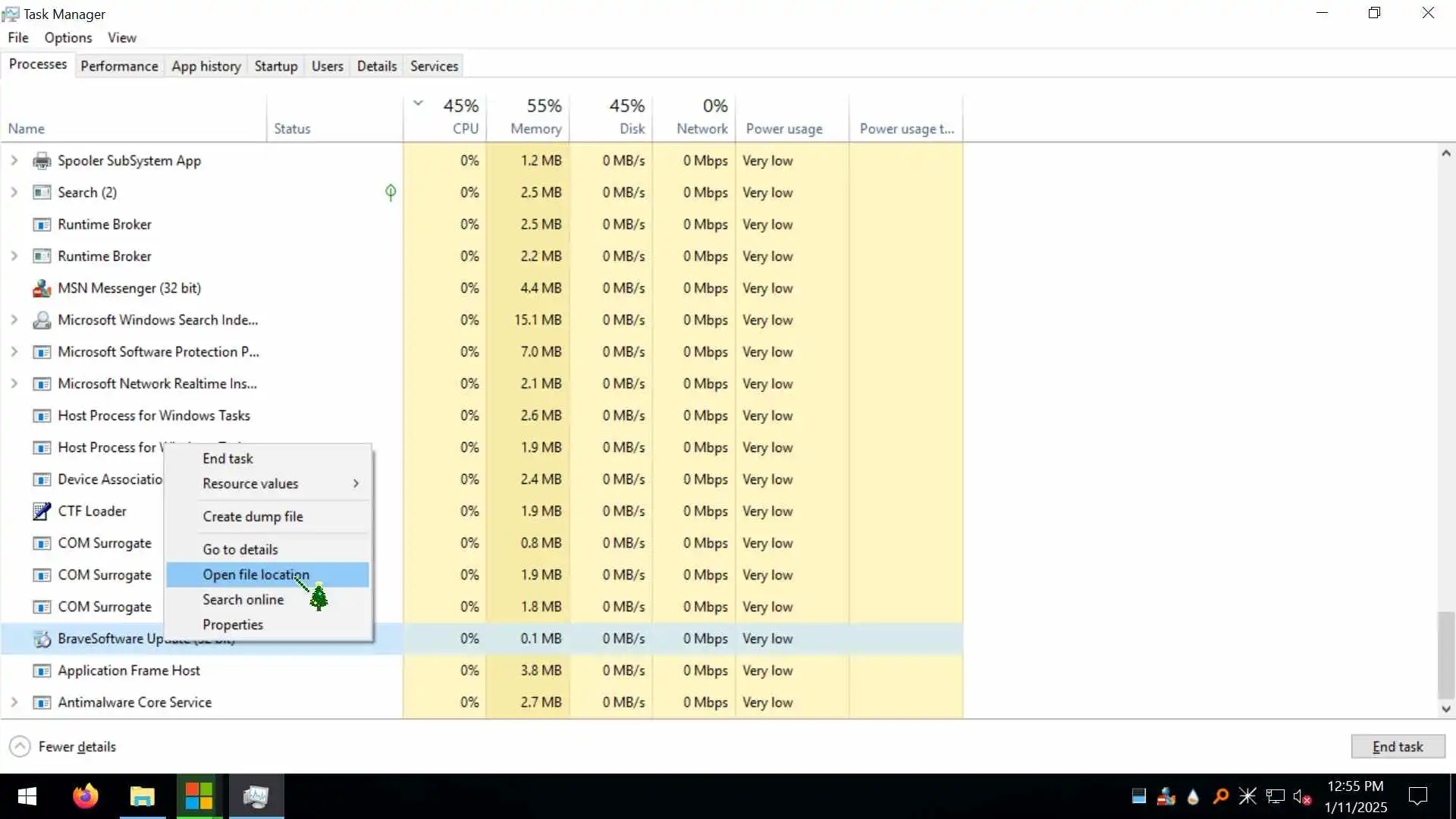Click the Microsoft Windows Search Indexer icon
Screen dimensions: 1456x819
click(42, 320)
